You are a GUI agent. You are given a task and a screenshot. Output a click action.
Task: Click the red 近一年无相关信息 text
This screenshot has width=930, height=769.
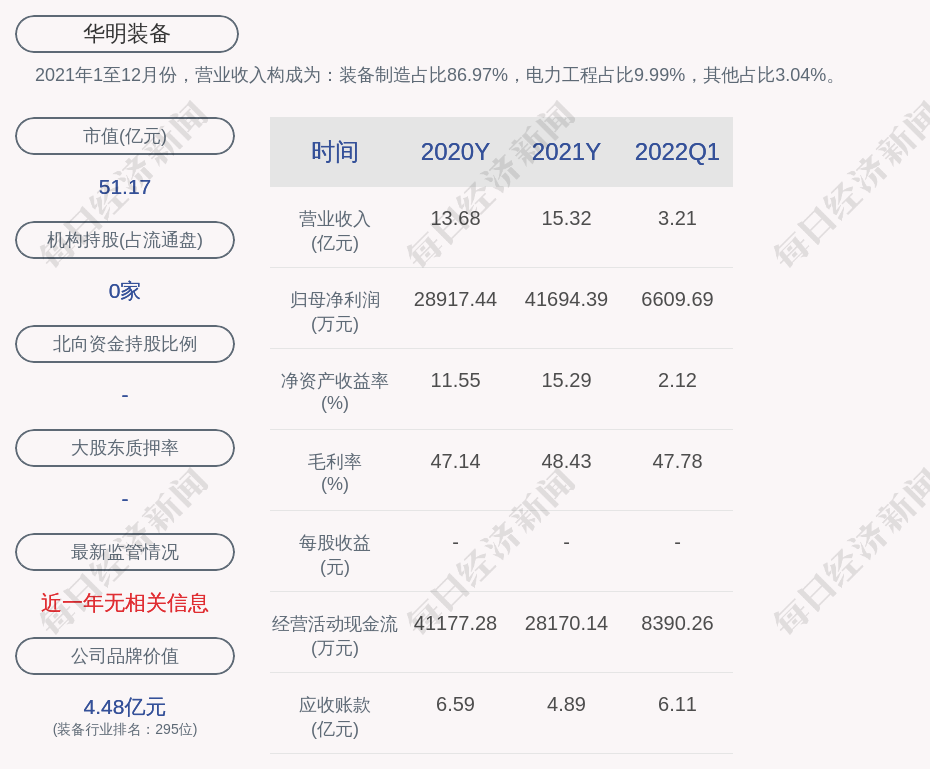(x=125, y=603)
